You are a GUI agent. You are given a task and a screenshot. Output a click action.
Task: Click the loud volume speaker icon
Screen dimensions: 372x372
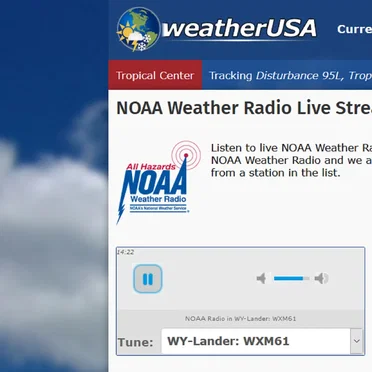pyautogui.click(x=322, y=278)
